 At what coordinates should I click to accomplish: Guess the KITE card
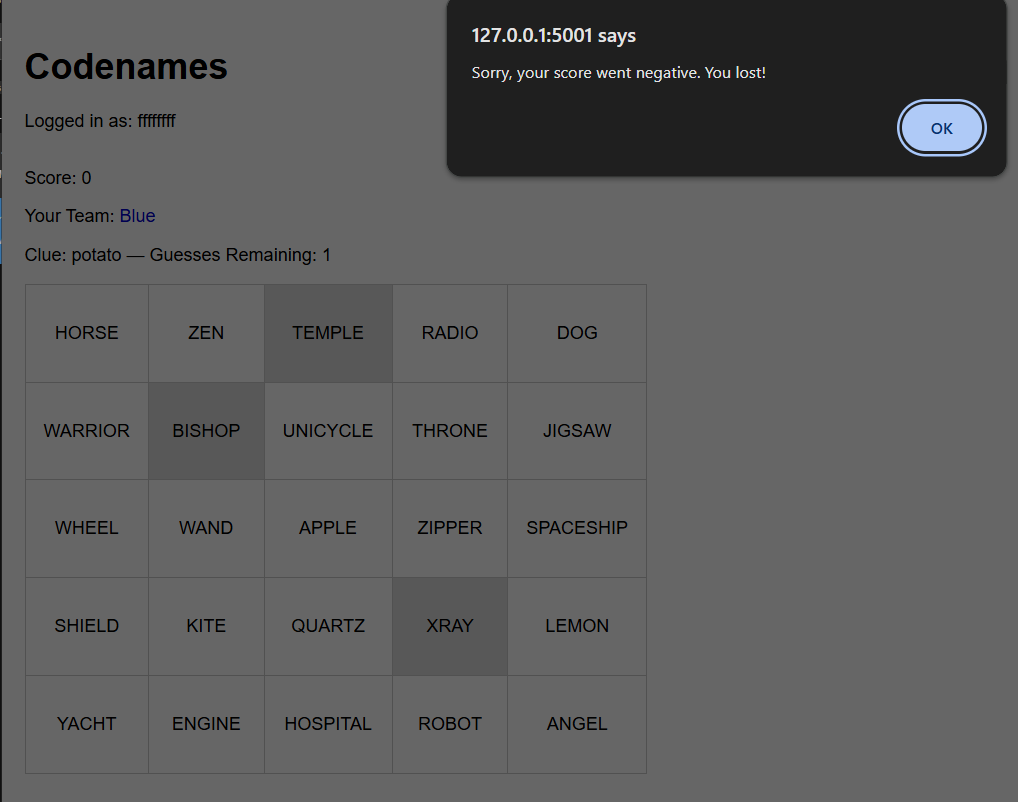point(206,626)
